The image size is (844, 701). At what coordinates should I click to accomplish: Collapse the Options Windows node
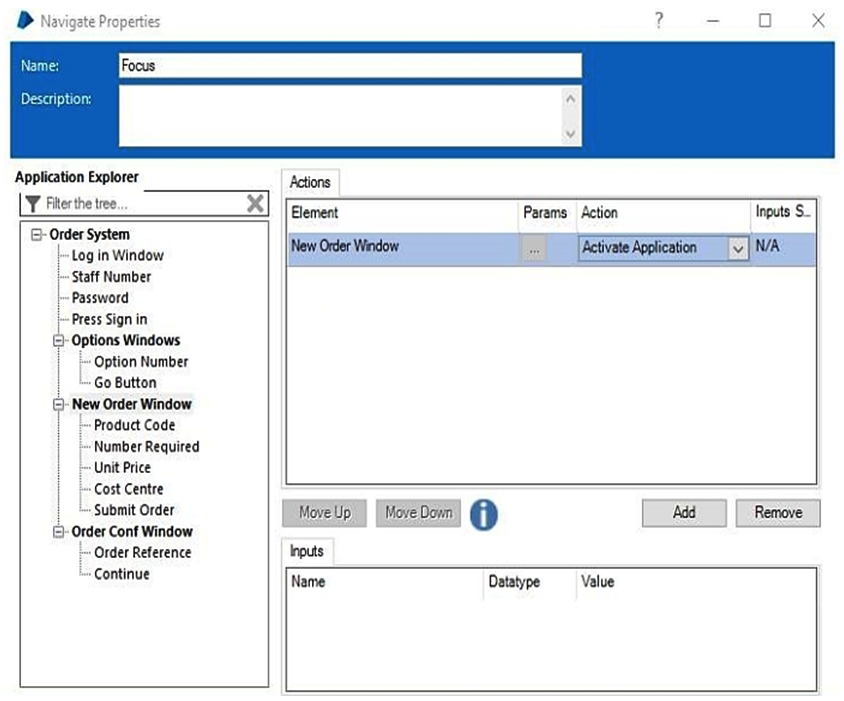[59, 341]
